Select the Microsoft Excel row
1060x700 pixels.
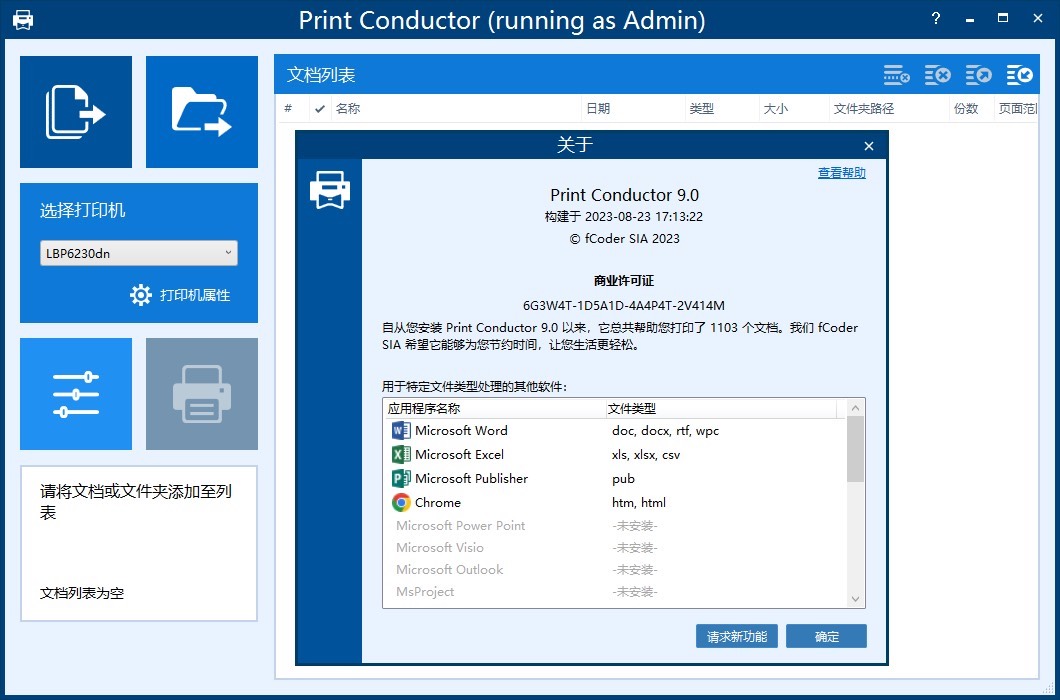(615, 454)
